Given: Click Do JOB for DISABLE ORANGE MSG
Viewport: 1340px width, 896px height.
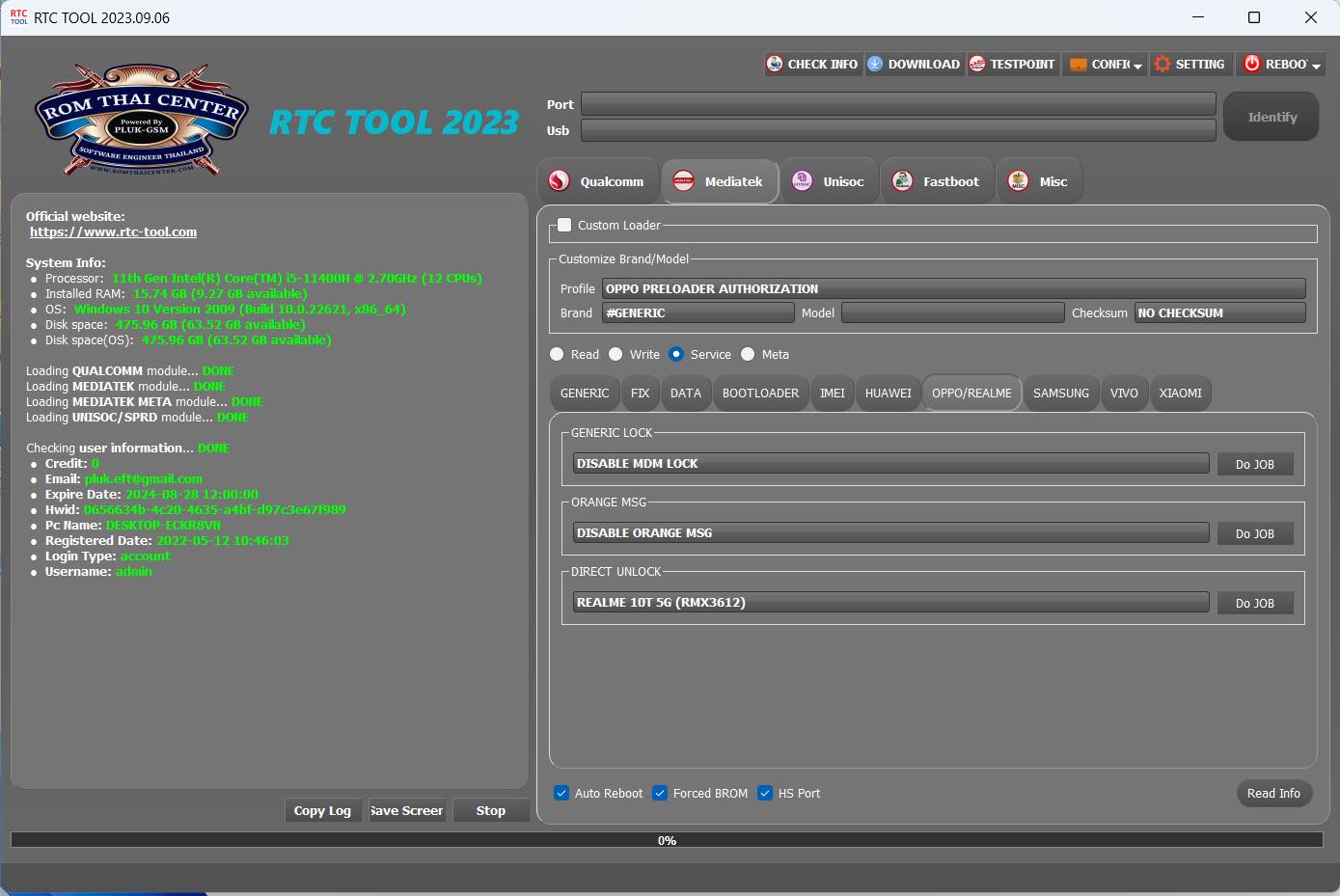Looking at the screenshot, I should click(1255, 533).
